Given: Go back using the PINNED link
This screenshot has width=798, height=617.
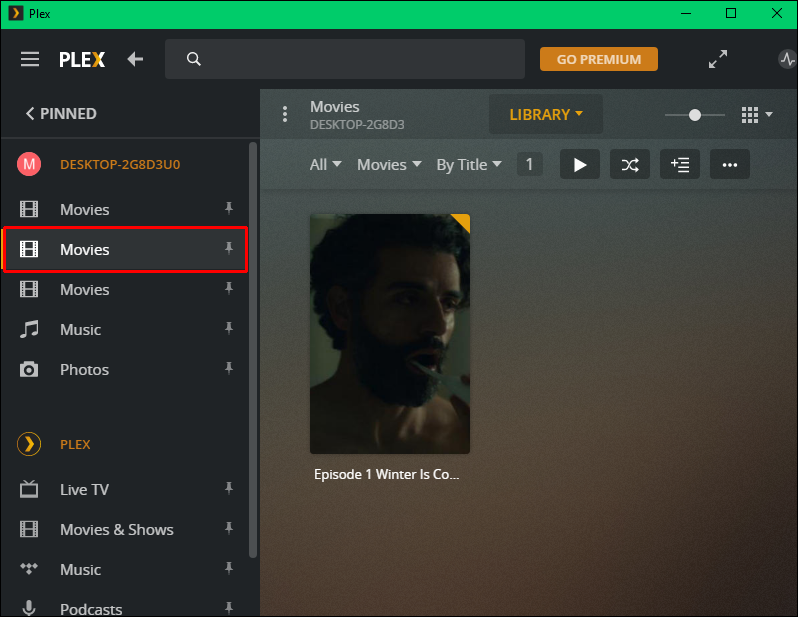Looking at the screenshot, I should click(61, 114).
